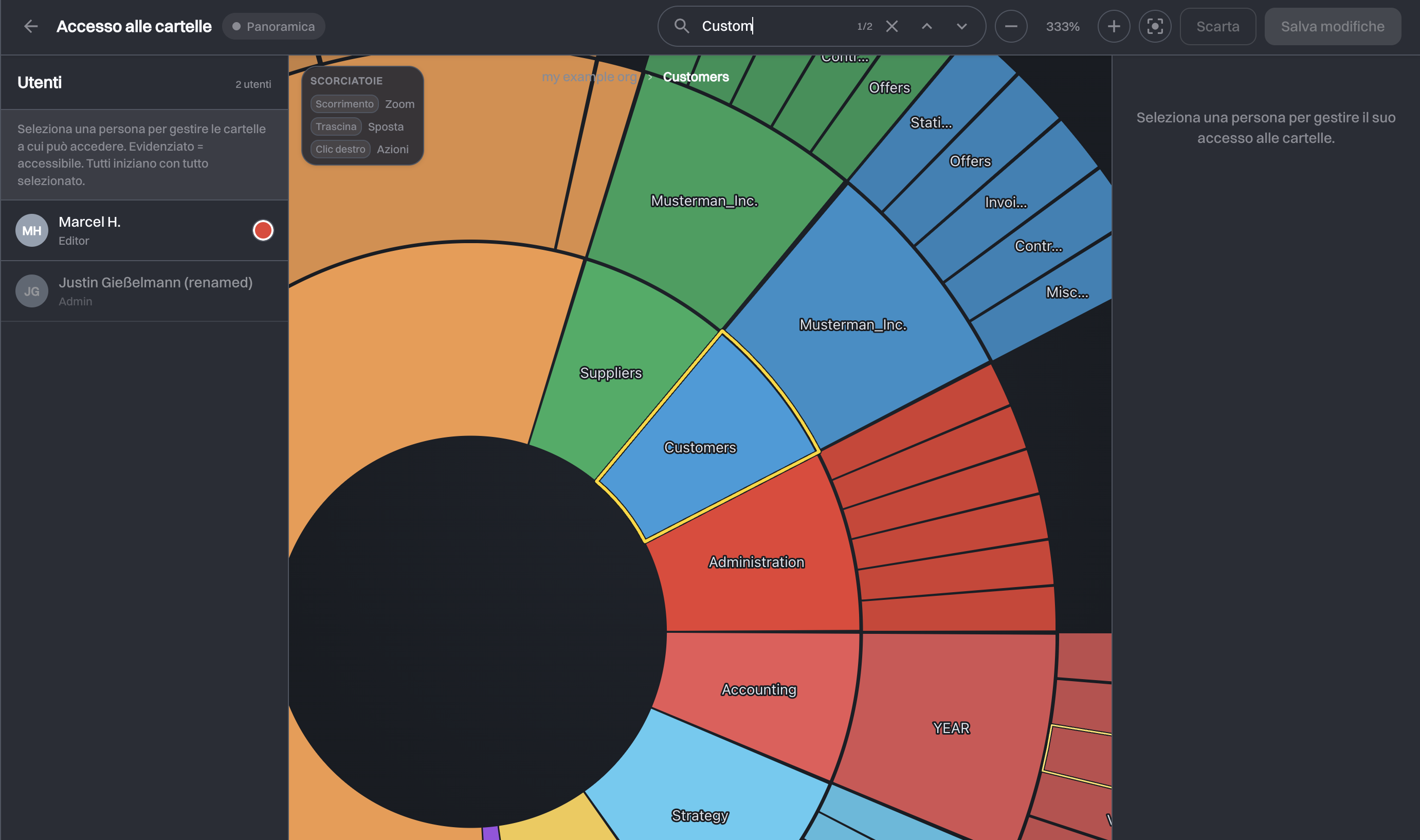Zoom in with the plus icon
This screenshot has height=840, width=1420.
[1113, 26]
